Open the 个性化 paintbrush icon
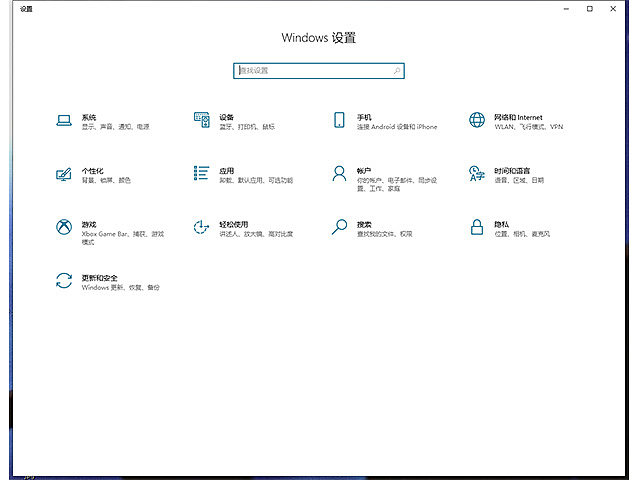Screen dimensions: 640x480 pyautogui.click(x=64, y=174)
